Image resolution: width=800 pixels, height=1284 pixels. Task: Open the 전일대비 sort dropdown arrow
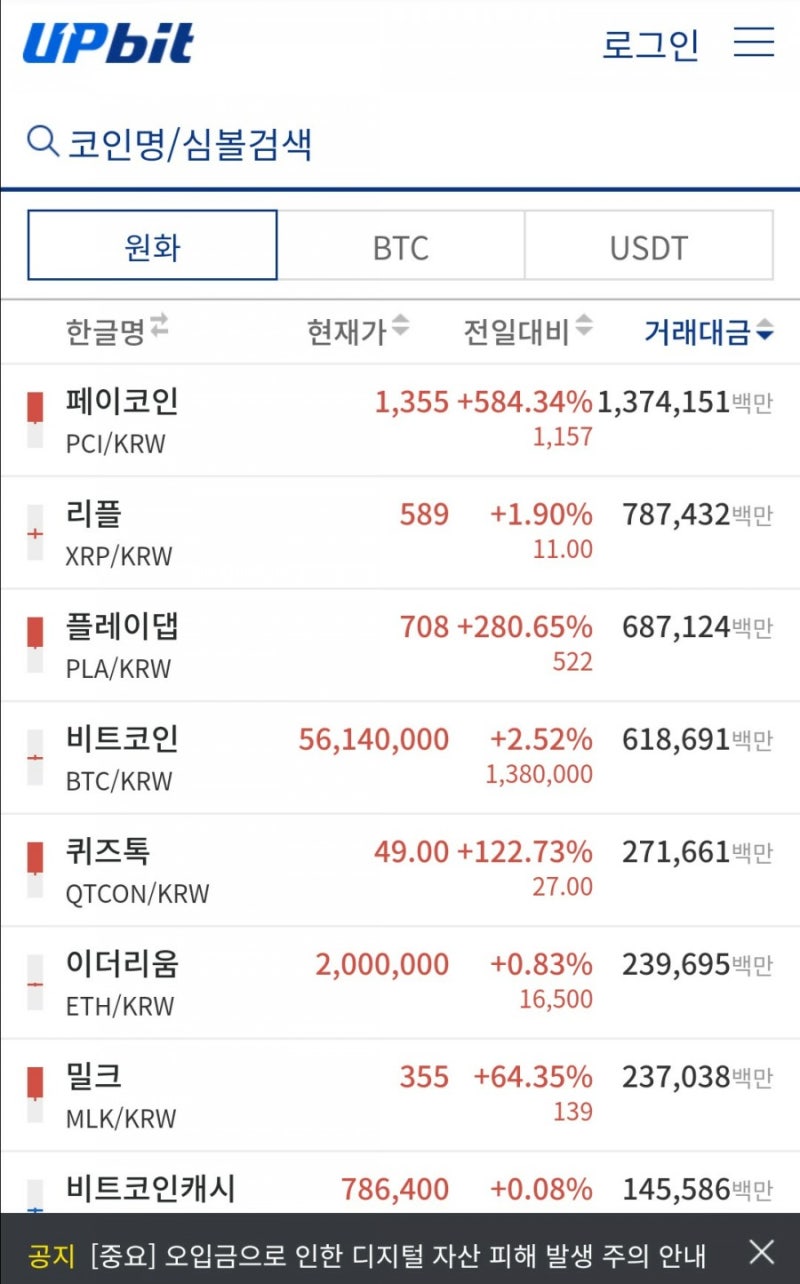point(584,325)
